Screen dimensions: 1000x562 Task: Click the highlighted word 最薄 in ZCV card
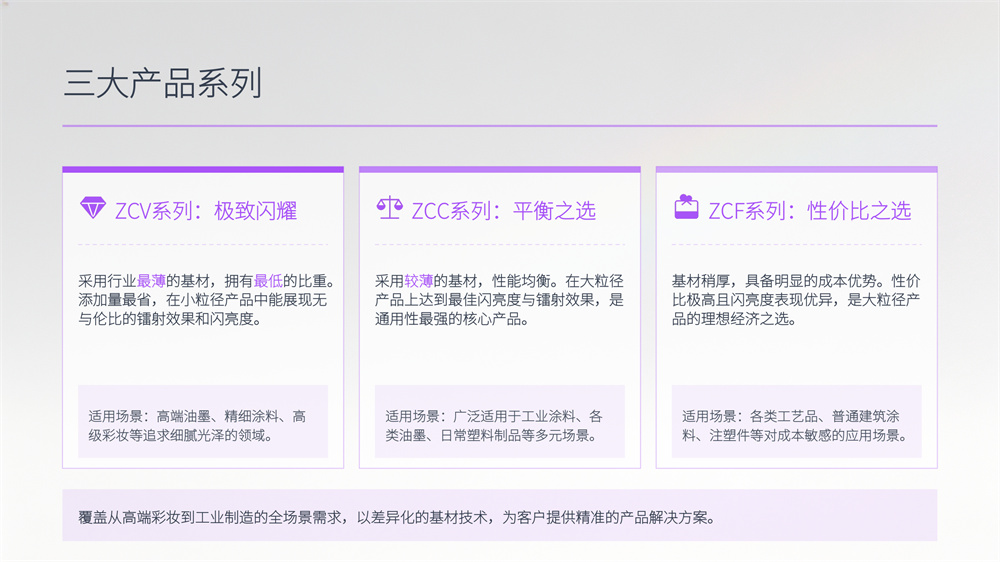151,281
